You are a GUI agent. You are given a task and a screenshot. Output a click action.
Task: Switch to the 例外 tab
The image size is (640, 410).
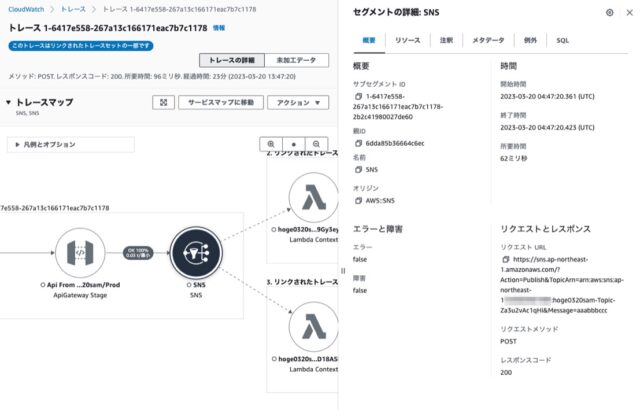(x=530, y=40)
